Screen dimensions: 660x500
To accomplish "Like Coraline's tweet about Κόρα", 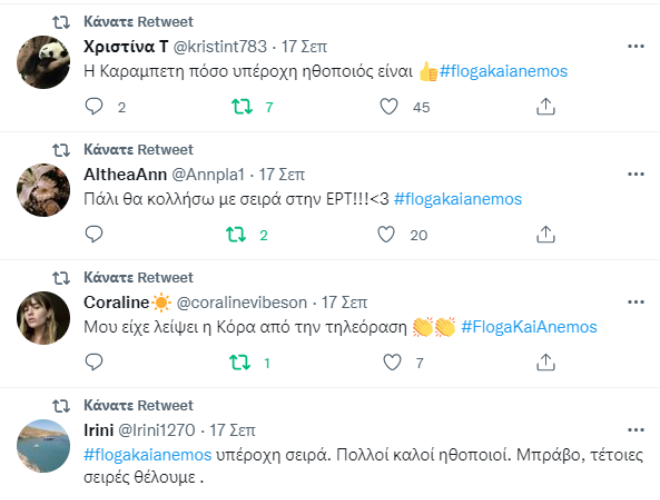I will (x=389, y=362).
